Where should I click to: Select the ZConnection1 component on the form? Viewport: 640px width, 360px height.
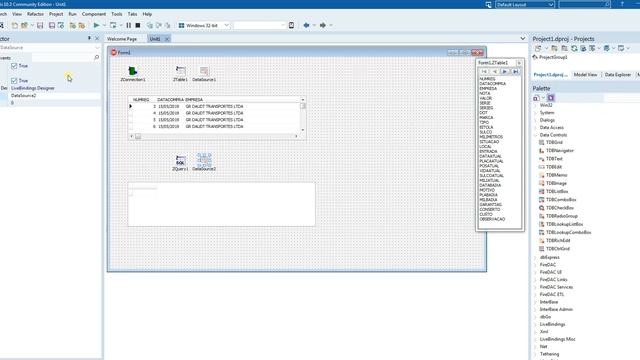coord(133,71)
